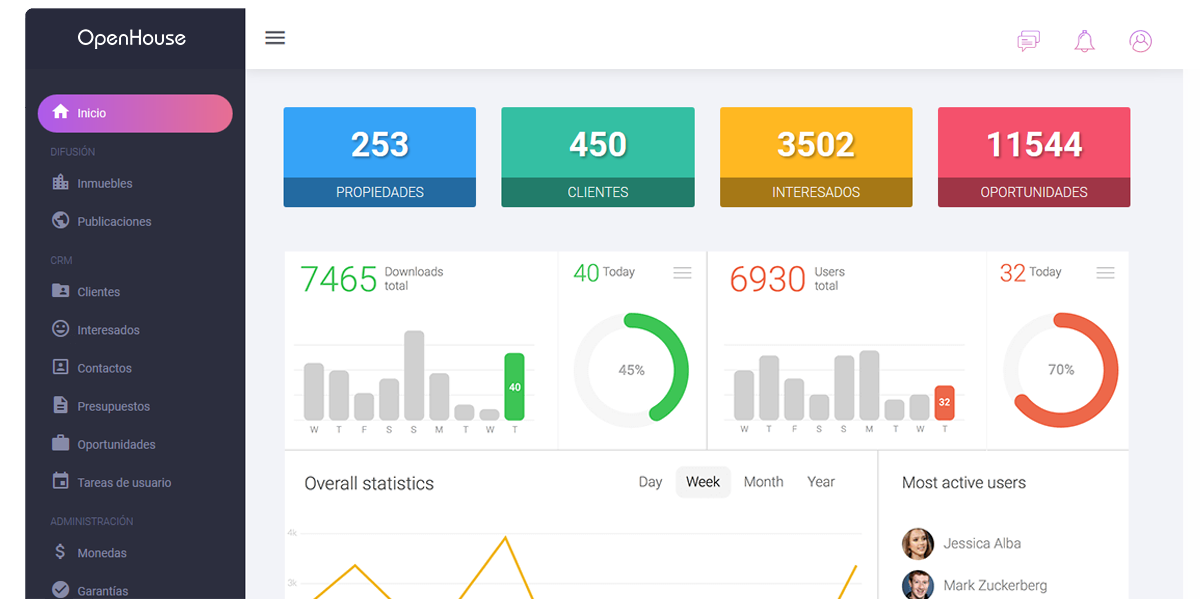1200x599 pixels.
Task: Switch statistics to Month view
Action: point(763,482)
